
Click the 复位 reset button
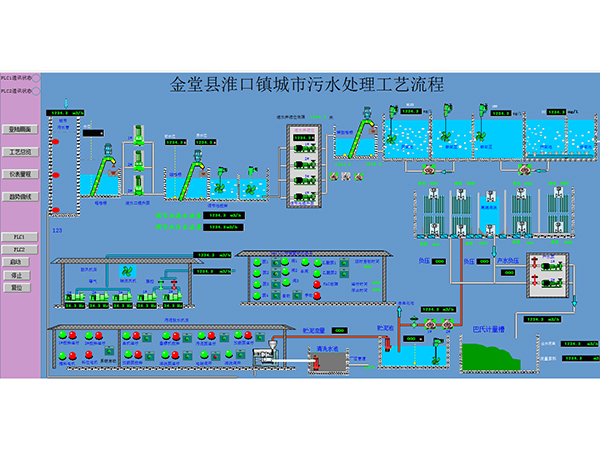coord(17,287)
